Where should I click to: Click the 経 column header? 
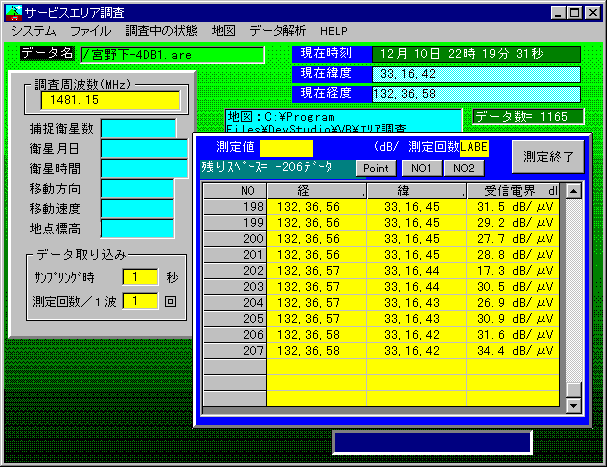[316, 191]
